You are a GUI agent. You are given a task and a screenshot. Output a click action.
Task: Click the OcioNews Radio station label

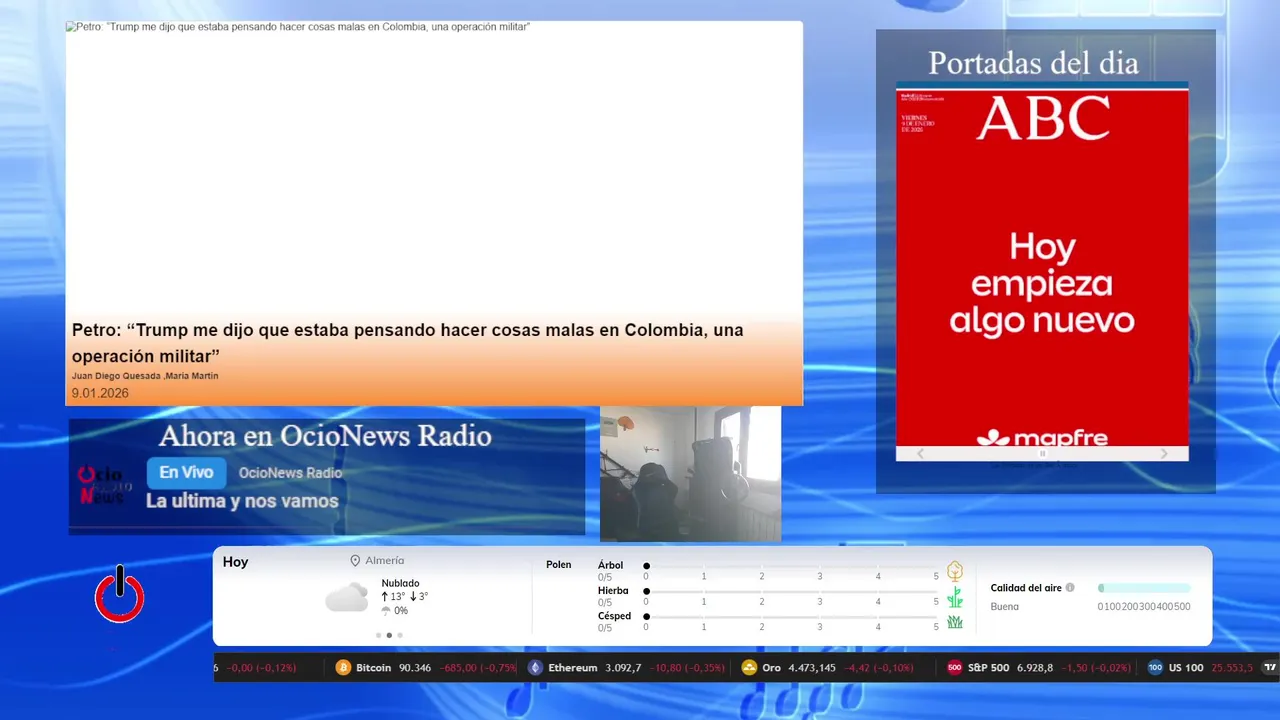point(290,473)
